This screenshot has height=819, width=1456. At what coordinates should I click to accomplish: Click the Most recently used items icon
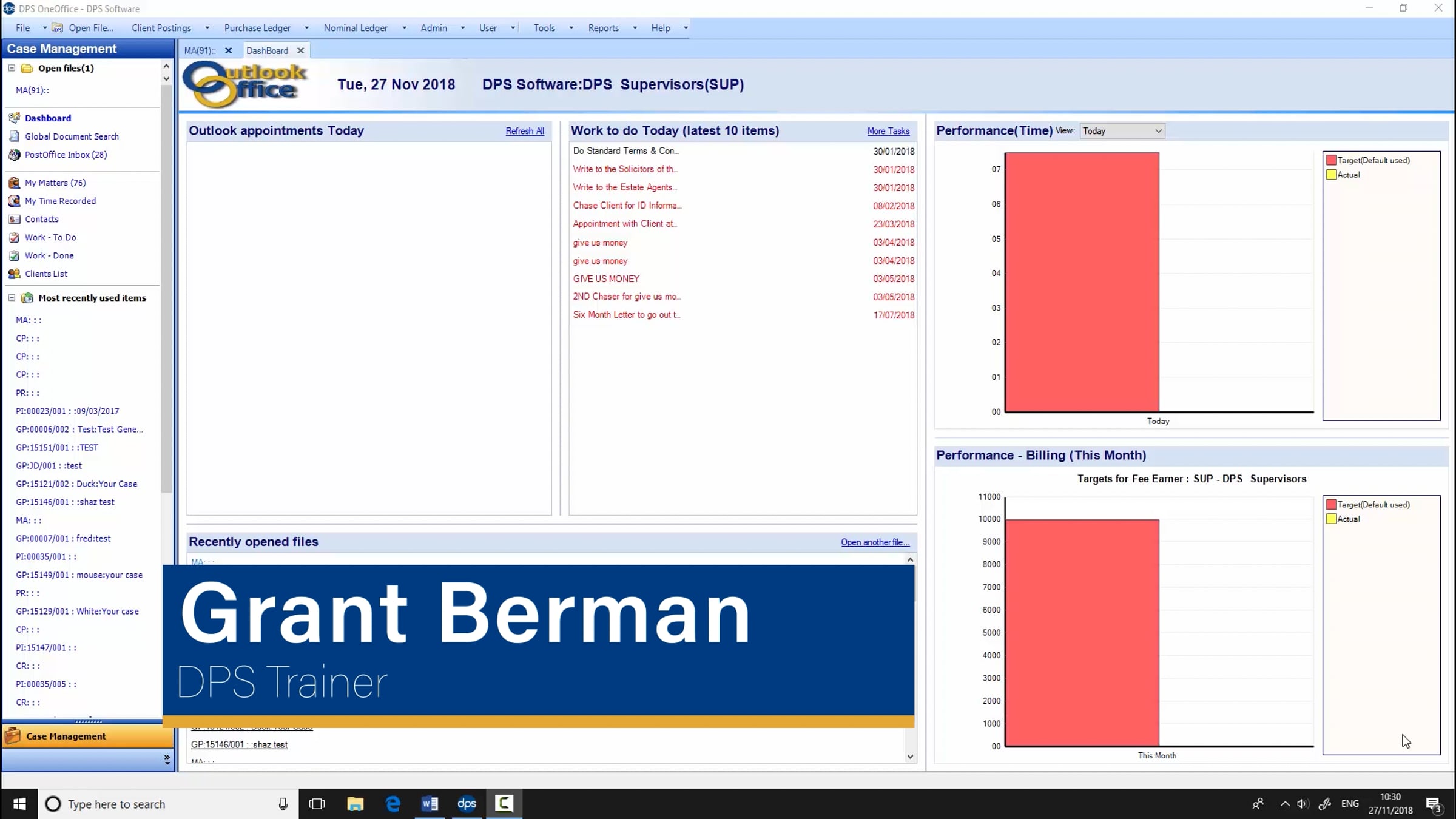pyautogui.click(x=27, y=297)
